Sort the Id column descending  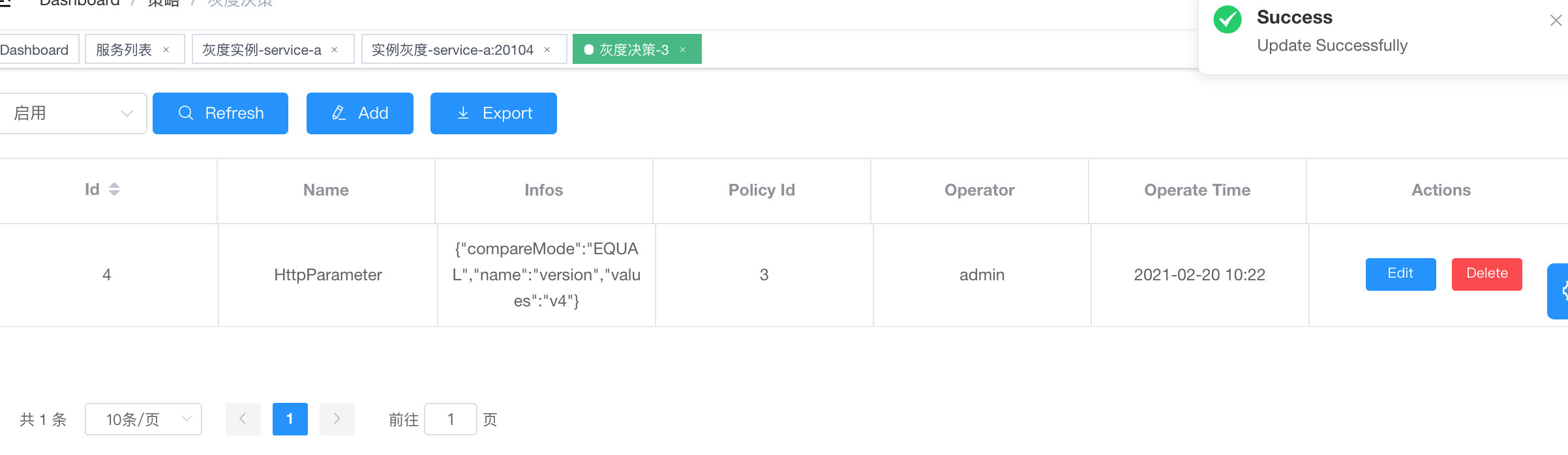[x=114, y=194]
